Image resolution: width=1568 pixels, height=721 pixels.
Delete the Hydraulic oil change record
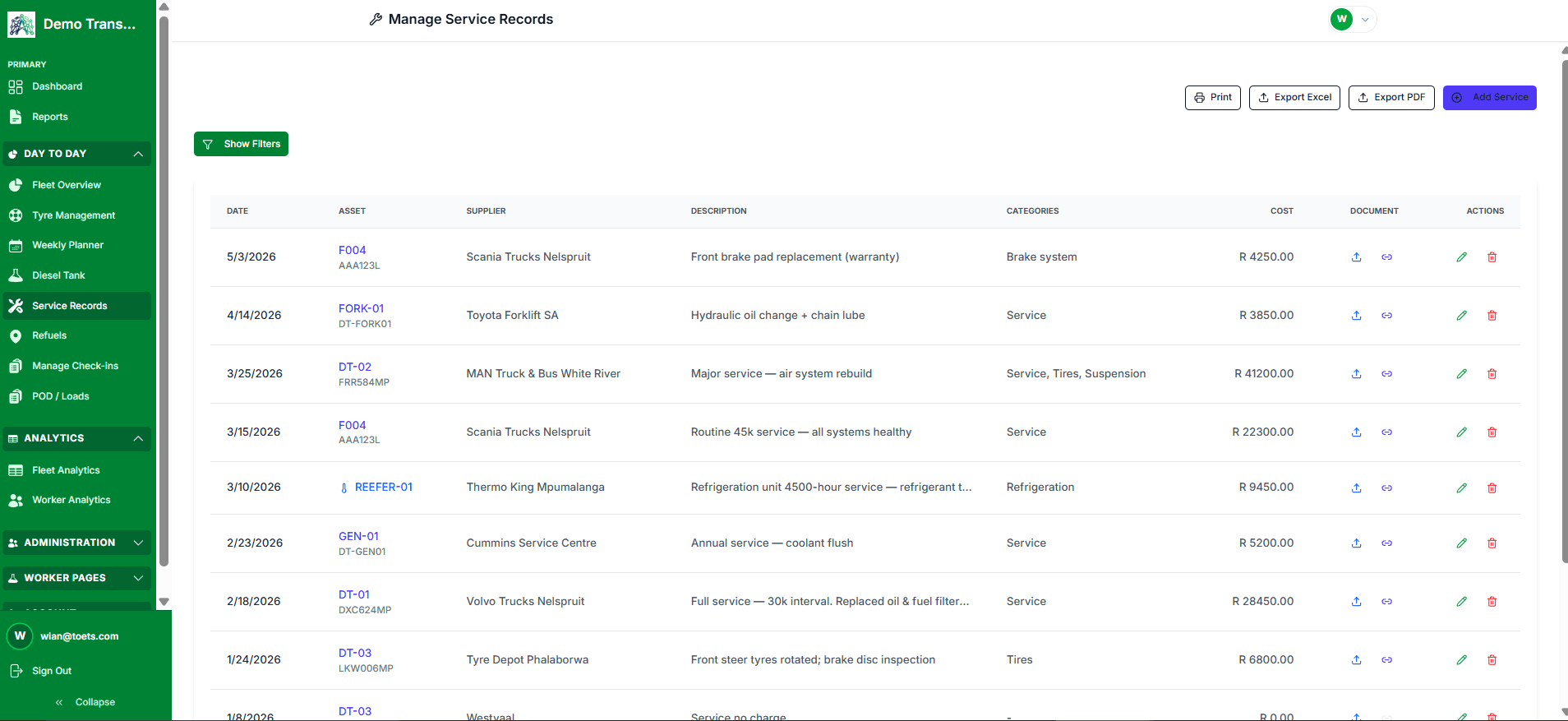1492,316
